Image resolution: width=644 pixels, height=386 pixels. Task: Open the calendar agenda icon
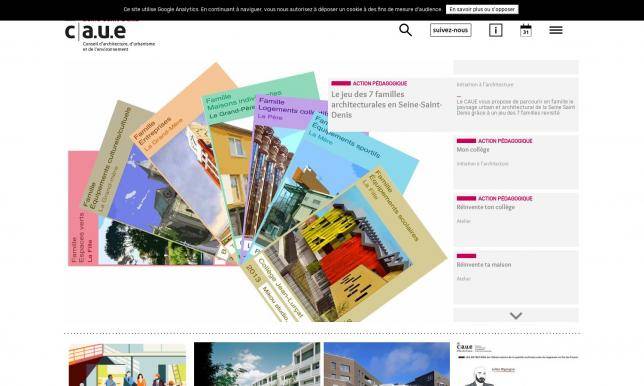point(526,30)
